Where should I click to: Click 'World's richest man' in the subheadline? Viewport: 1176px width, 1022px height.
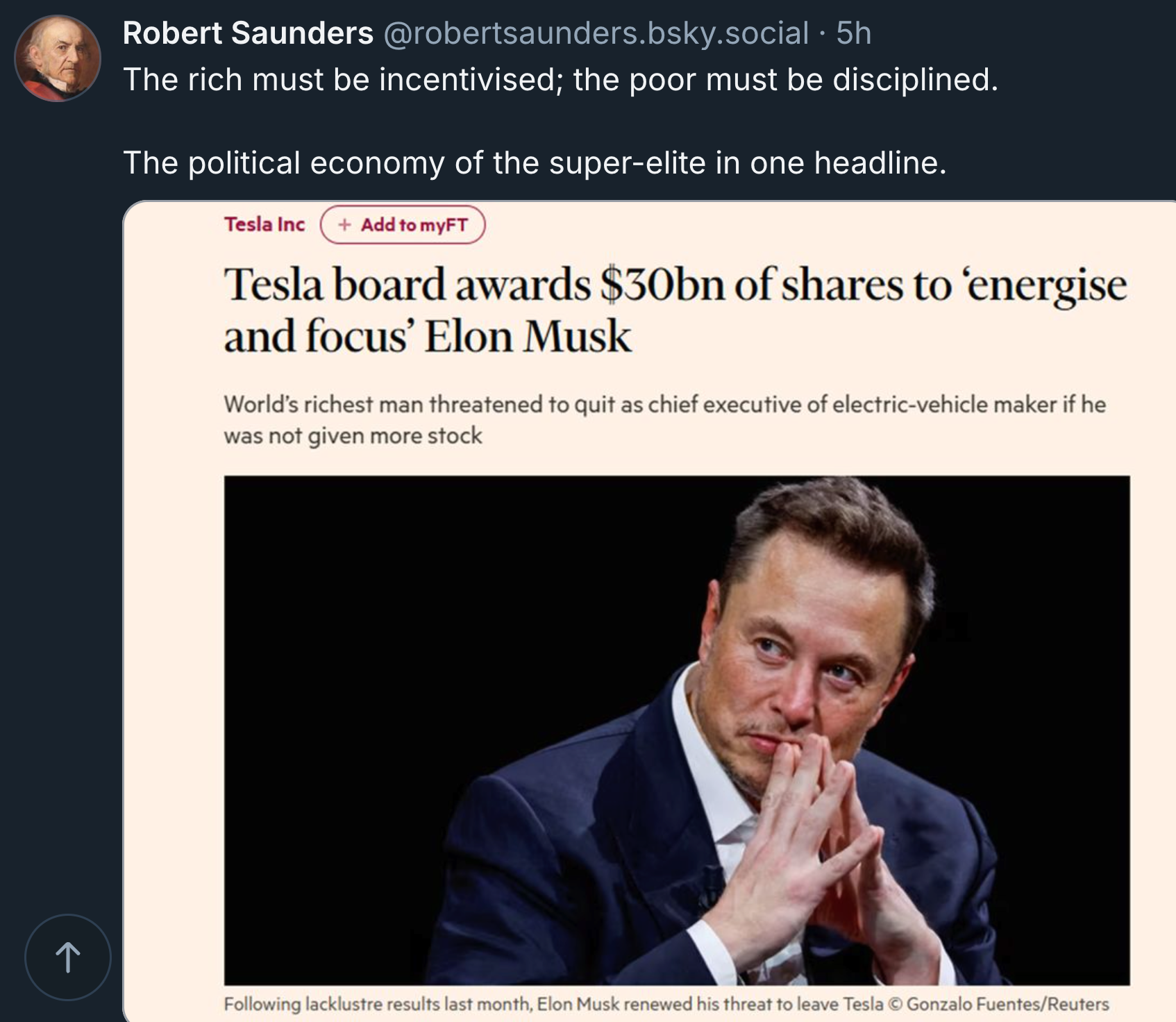324,405
